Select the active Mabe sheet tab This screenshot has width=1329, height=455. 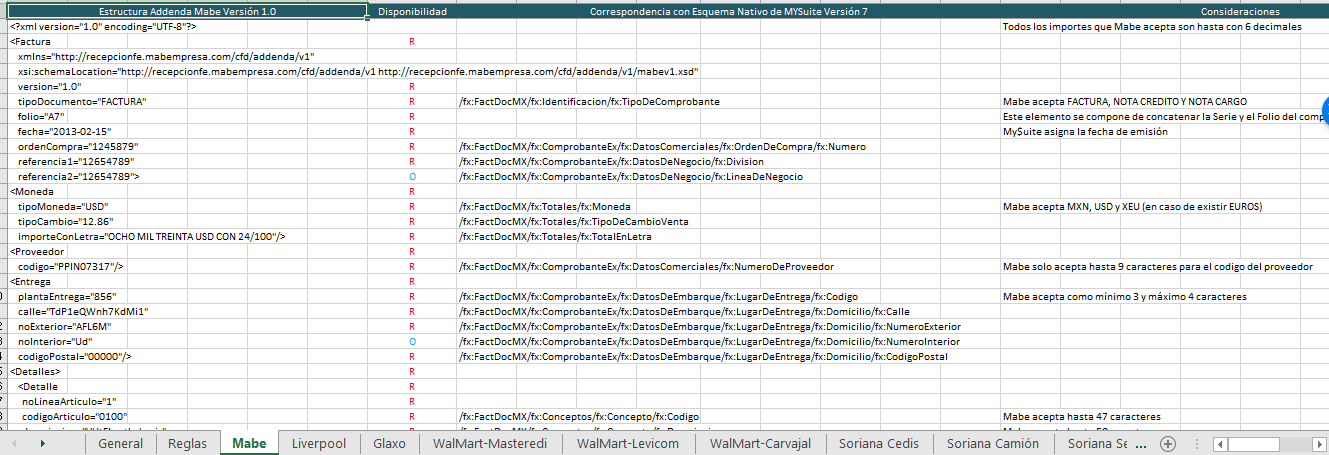pos(249,443)
